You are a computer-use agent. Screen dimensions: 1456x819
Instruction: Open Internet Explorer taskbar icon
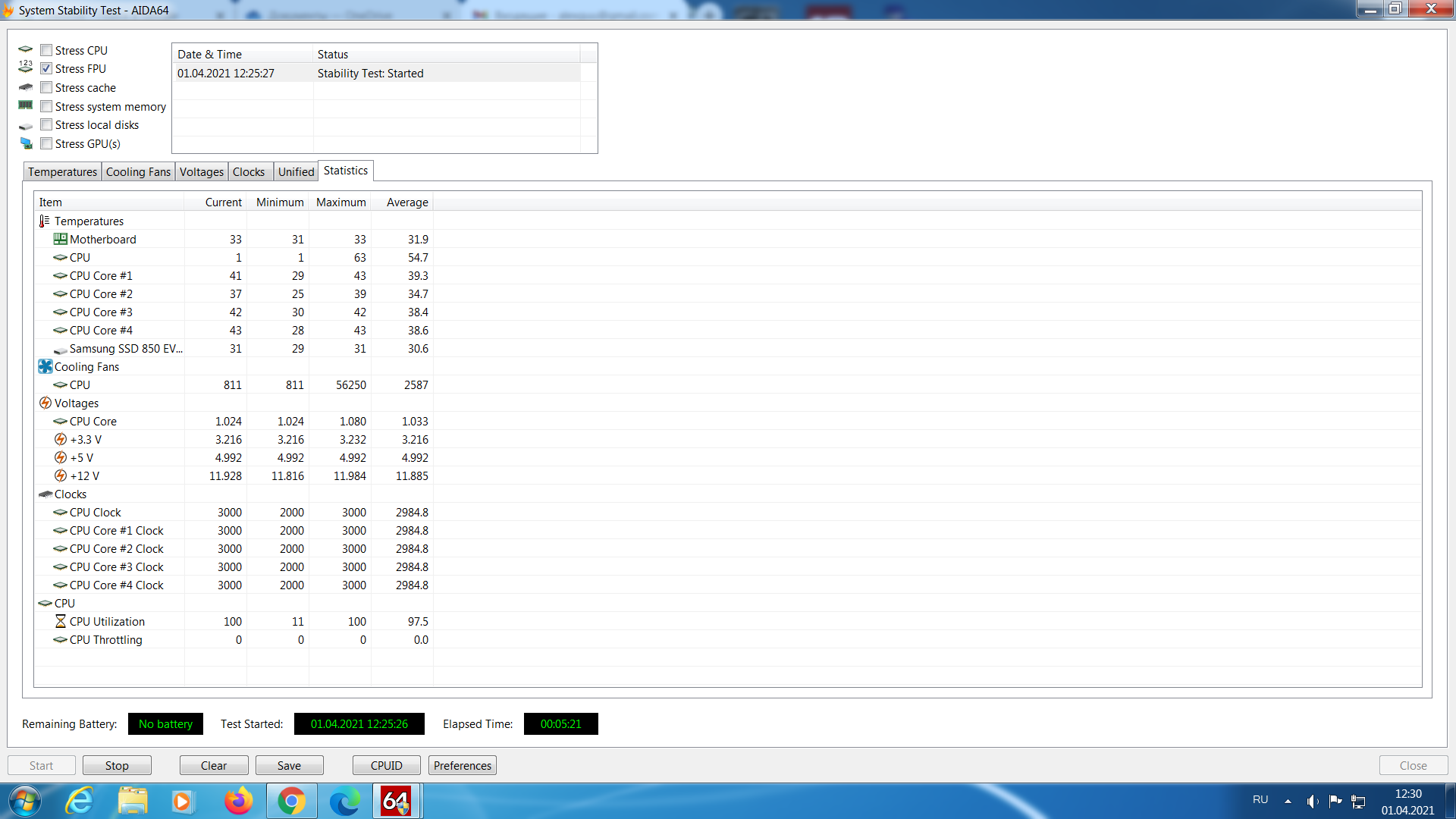[80, 801]
